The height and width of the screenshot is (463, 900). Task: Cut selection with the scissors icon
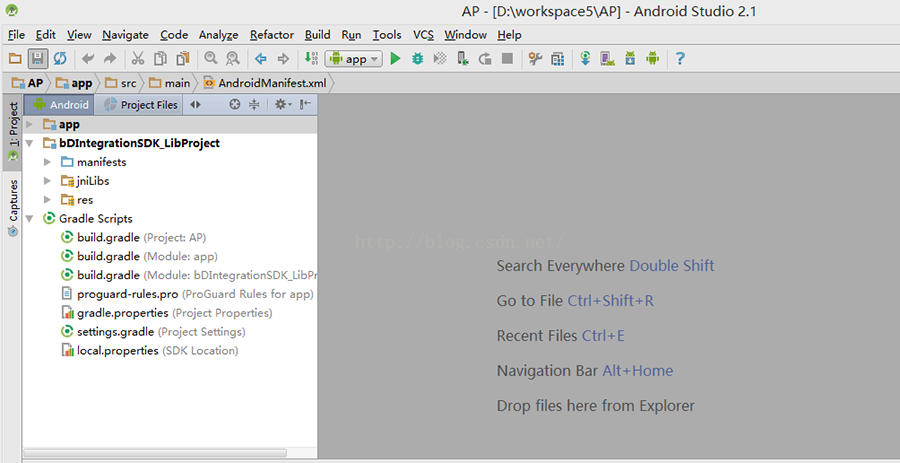pyautogui.click(x=138, y=59)
